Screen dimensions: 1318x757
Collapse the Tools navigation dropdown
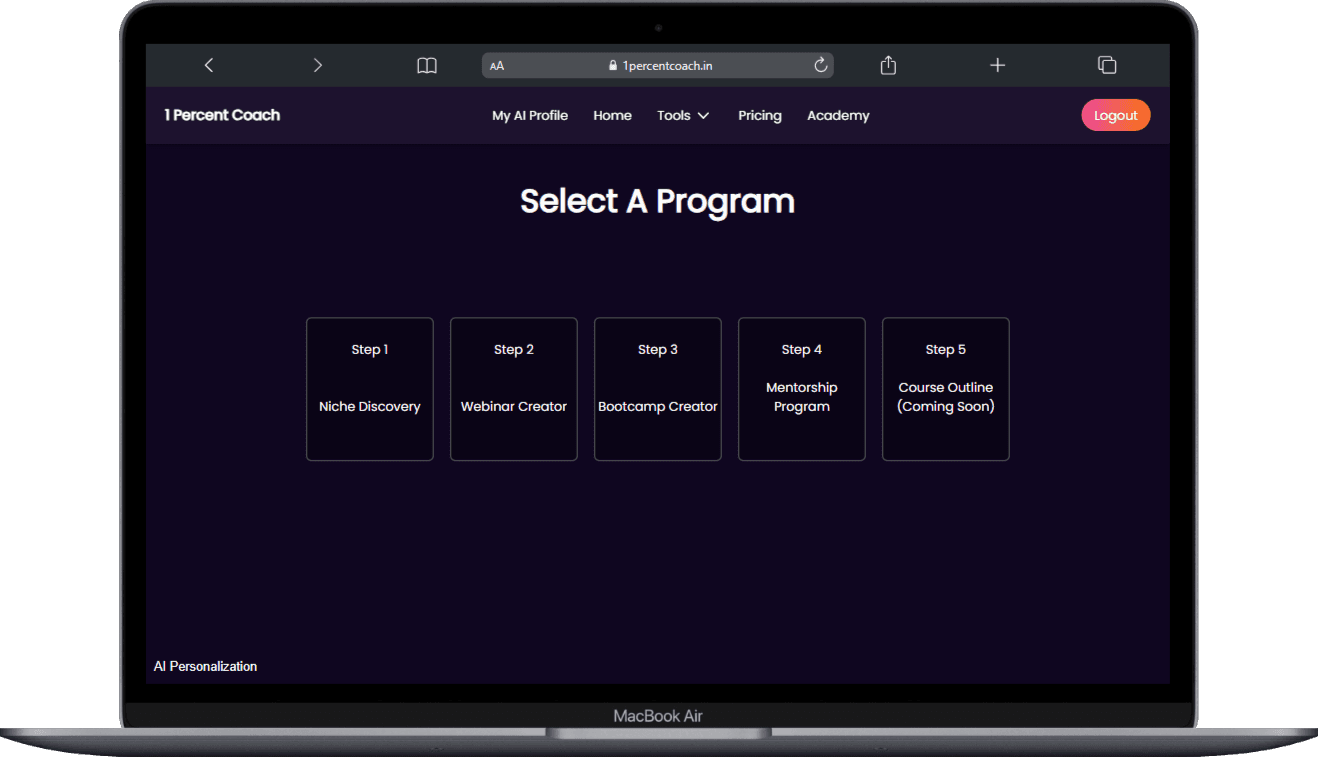coord(703,115)
